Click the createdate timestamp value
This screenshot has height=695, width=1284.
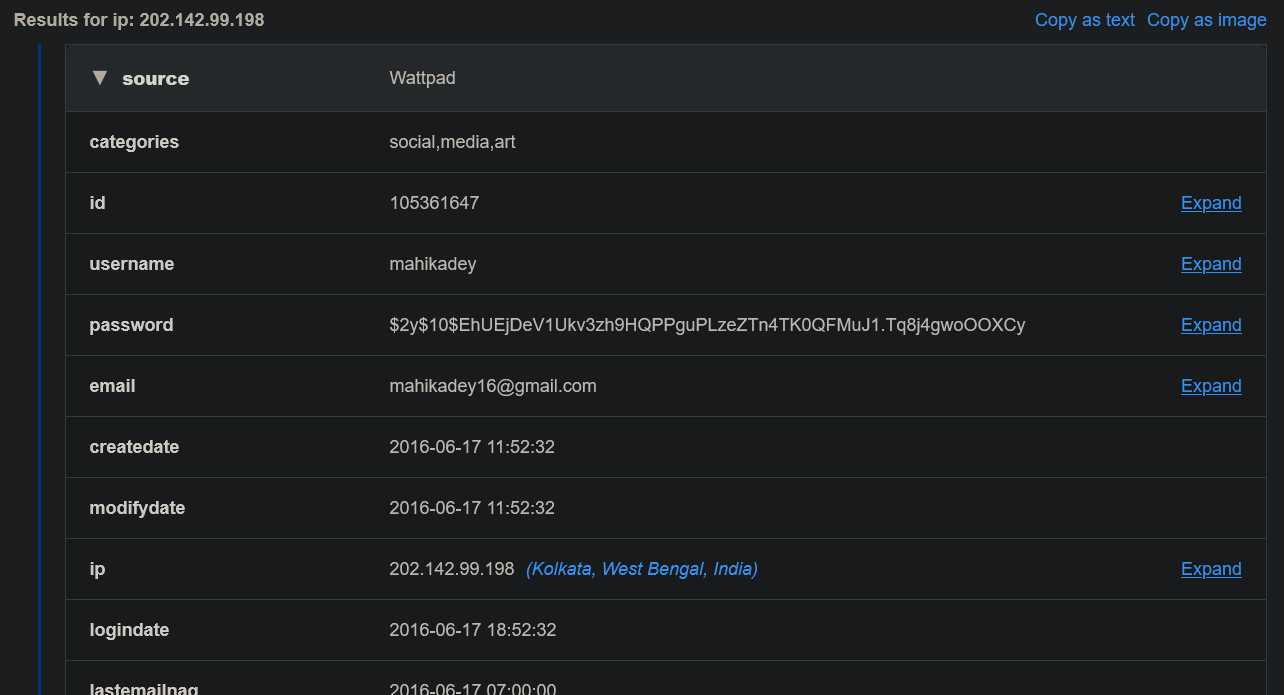tap(472, 447)
